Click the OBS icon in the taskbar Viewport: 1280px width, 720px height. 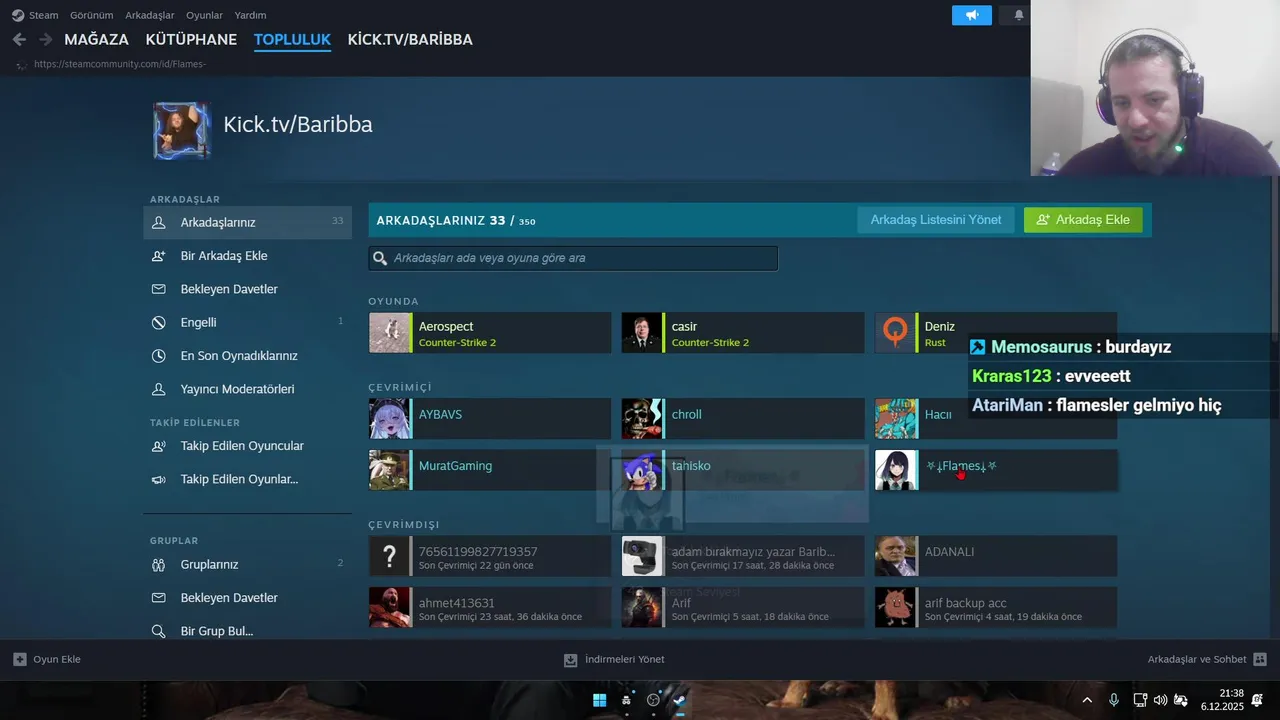click(653, 700)
